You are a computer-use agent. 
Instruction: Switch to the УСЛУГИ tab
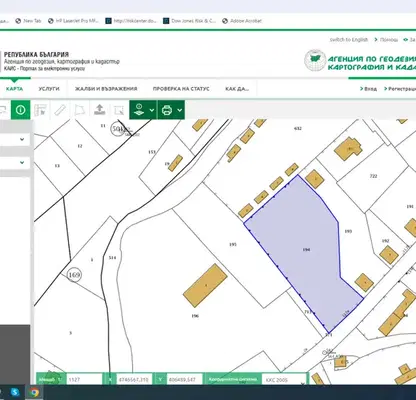[x=49, y=89]
